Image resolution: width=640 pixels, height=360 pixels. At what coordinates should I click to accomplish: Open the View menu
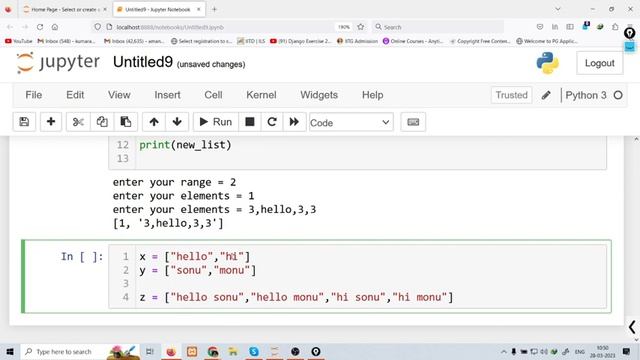point(119,95)
